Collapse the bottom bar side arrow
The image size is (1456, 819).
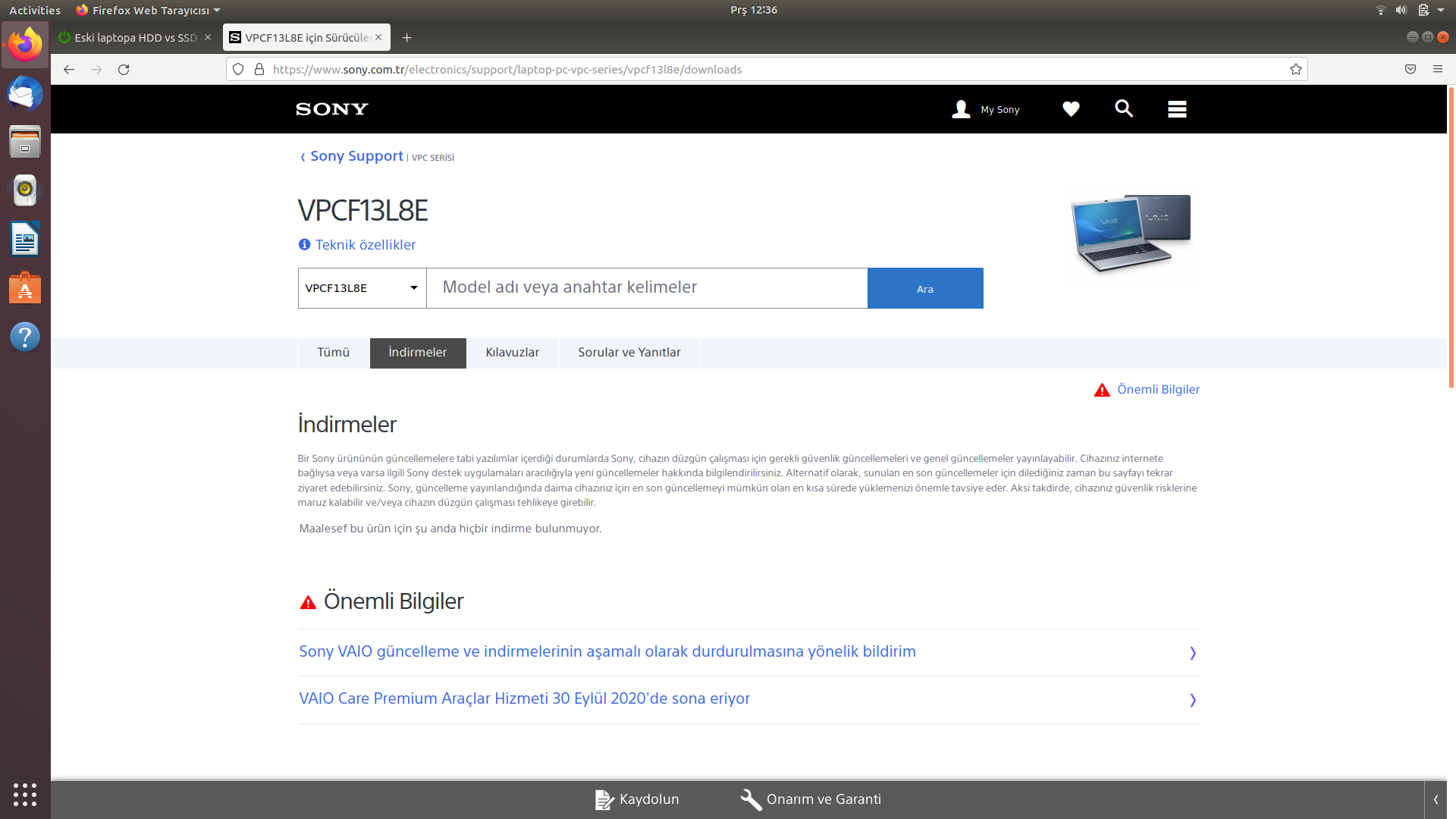pyautogui.click(x=1436, y=799)
